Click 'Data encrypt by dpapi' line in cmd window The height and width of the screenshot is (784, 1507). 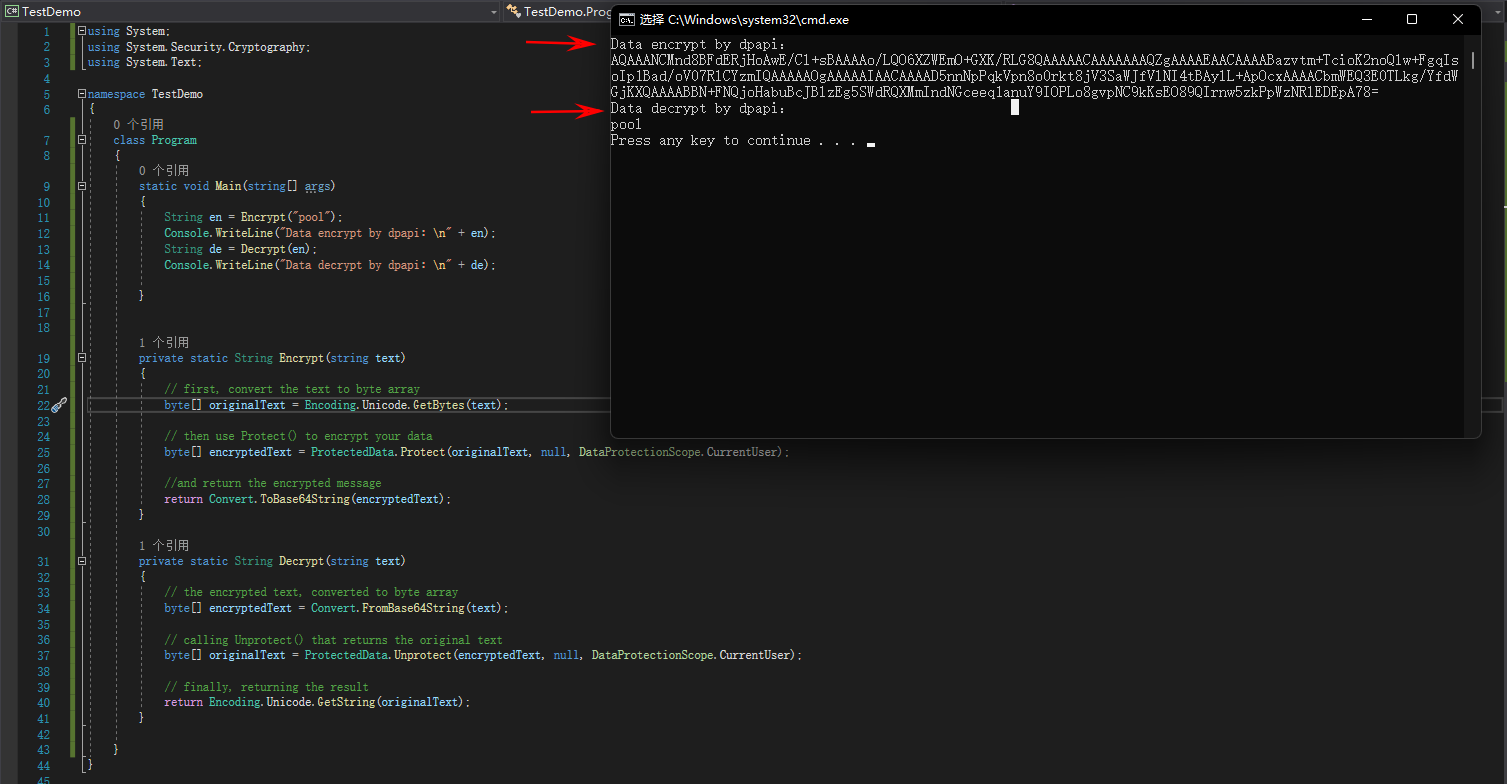coord(698,44)
